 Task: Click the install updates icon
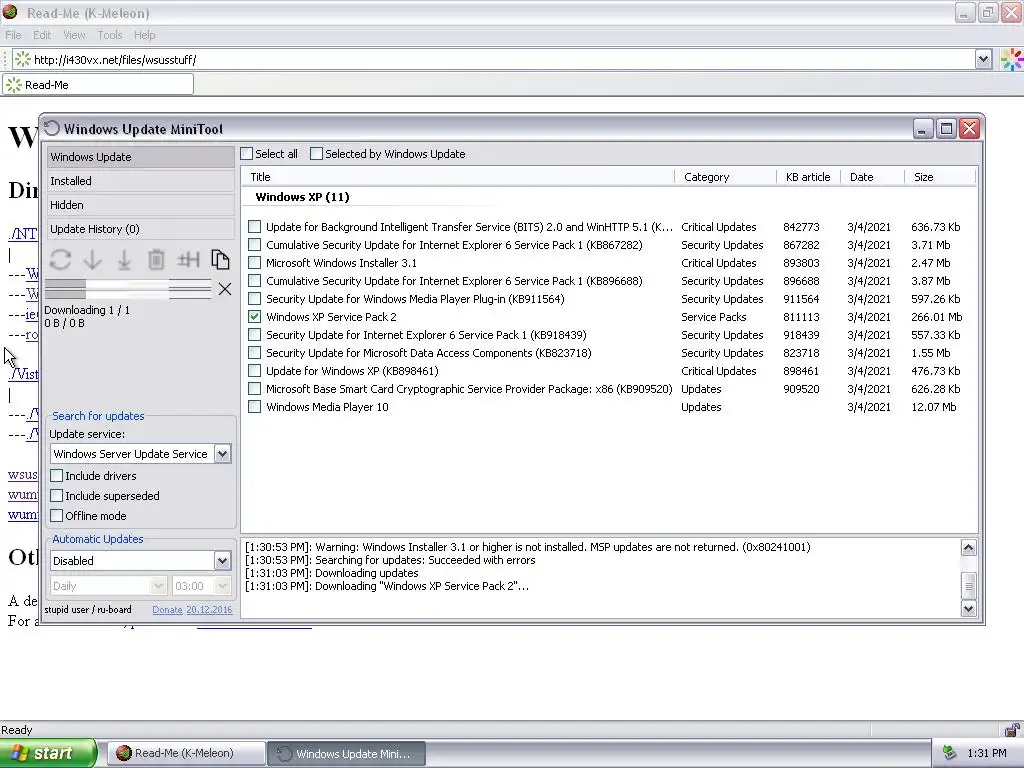click(123, 260)
